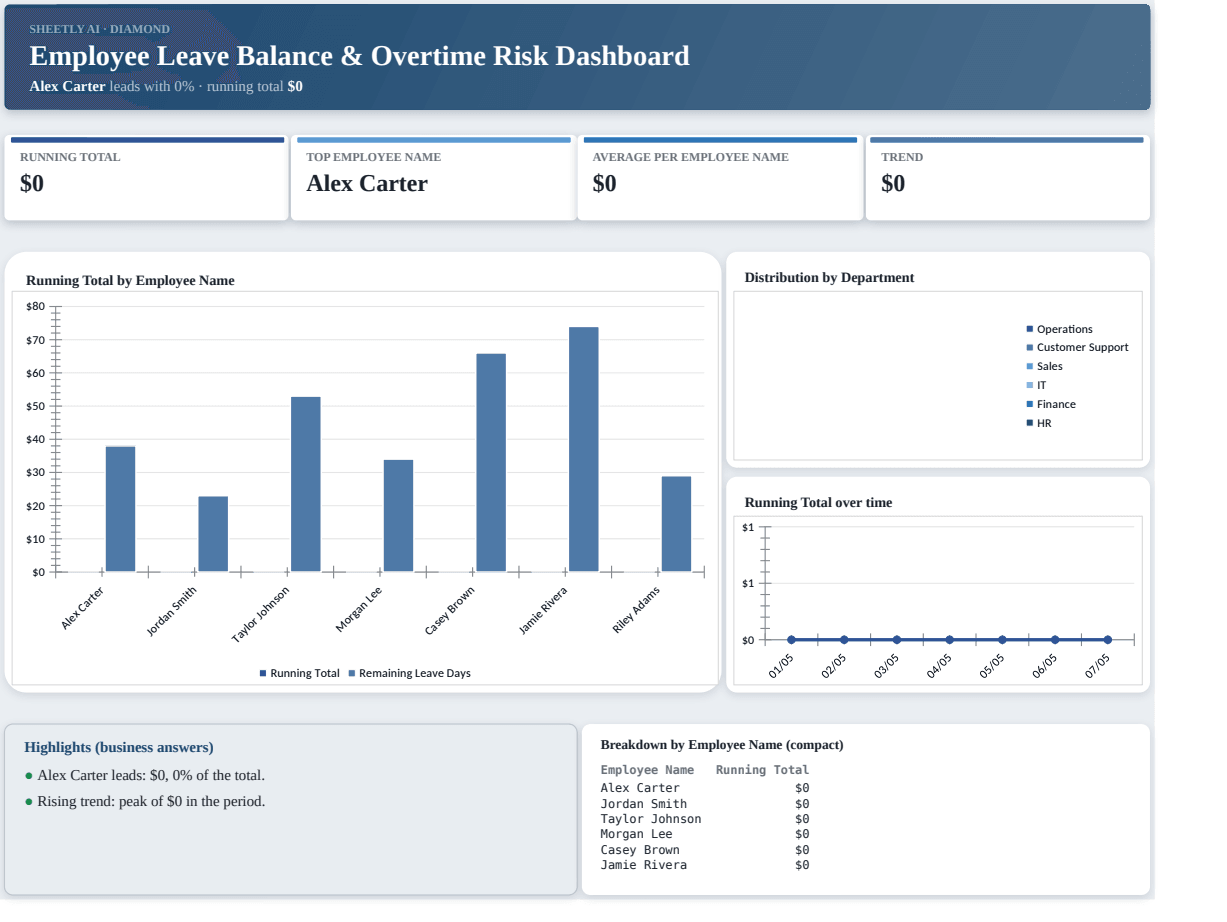Click the $40 label on the bar chart y-axis

[x=36, y=439]
